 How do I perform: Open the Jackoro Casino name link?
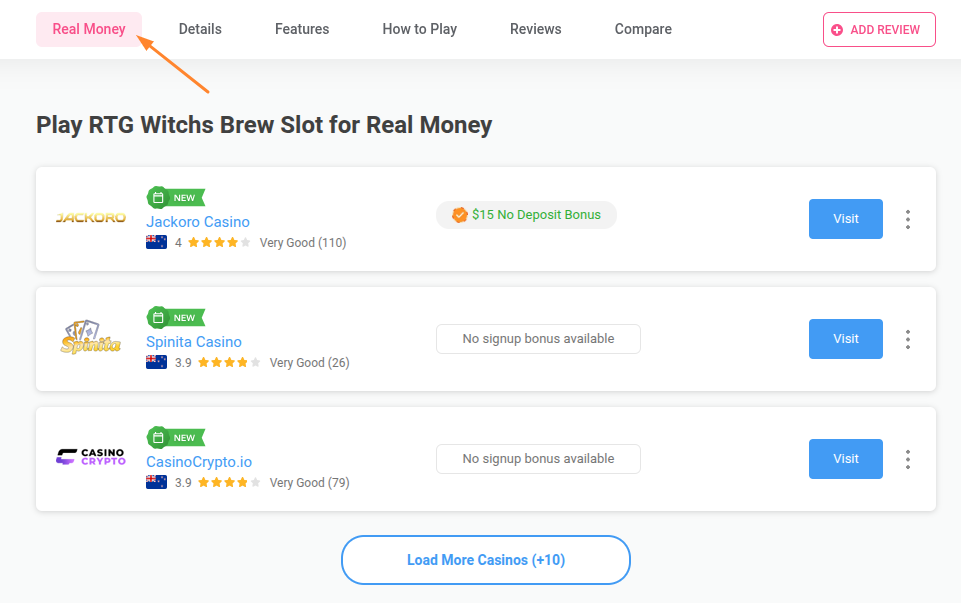tap(198, 222)
